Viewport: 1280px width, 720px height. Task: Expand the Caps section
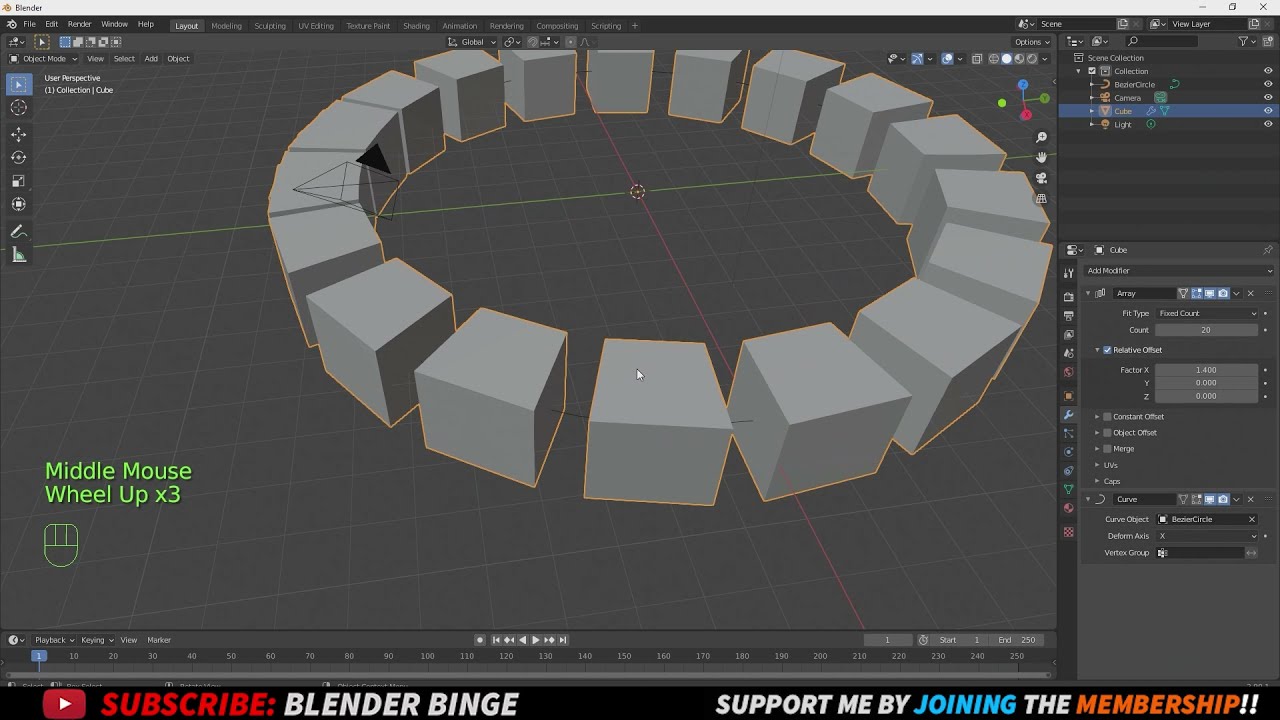pos(1111,481)
